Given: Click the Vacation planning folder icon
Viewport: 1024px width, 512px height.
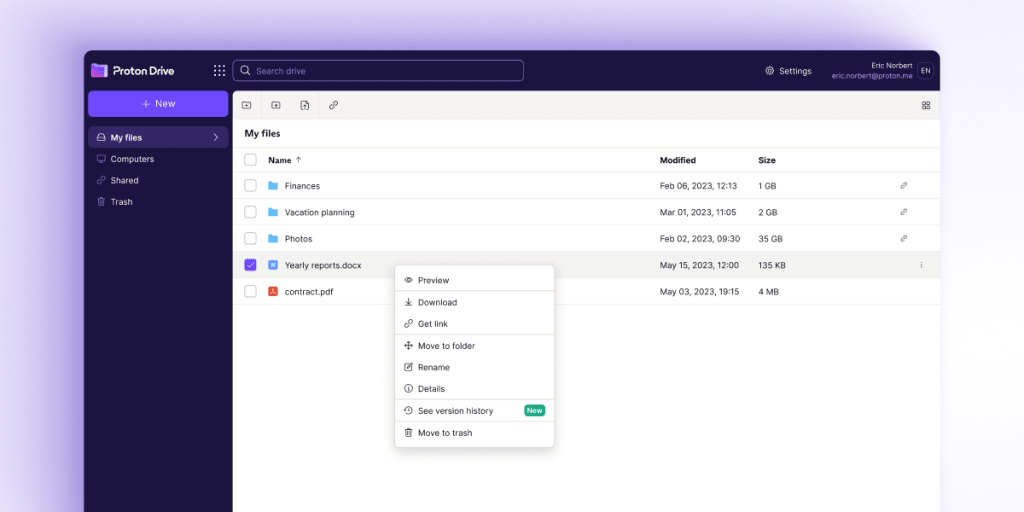Looking at the screenshot, I should pos(273,212).
